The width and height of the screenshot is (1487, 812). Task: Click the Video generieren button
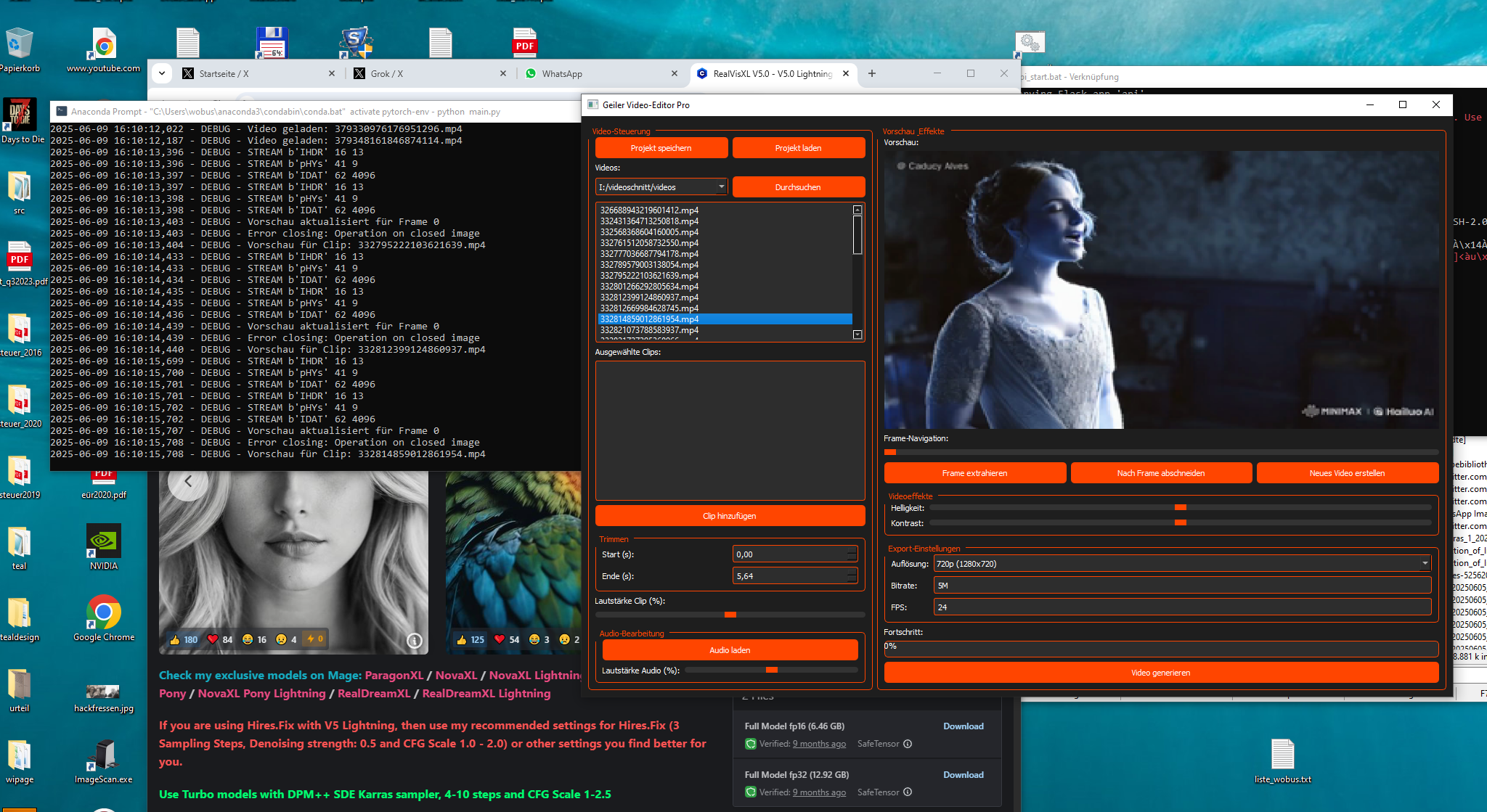[1160, 673]
